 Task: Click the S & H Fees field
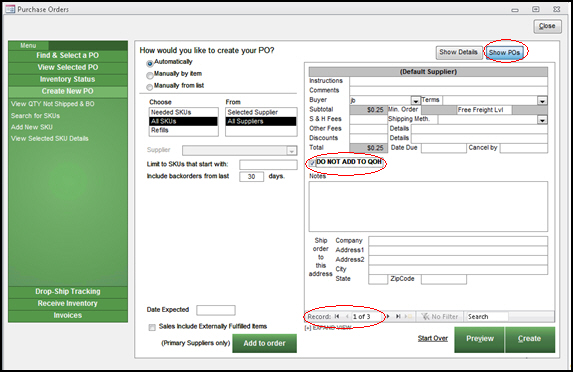(x=368, y=119)
